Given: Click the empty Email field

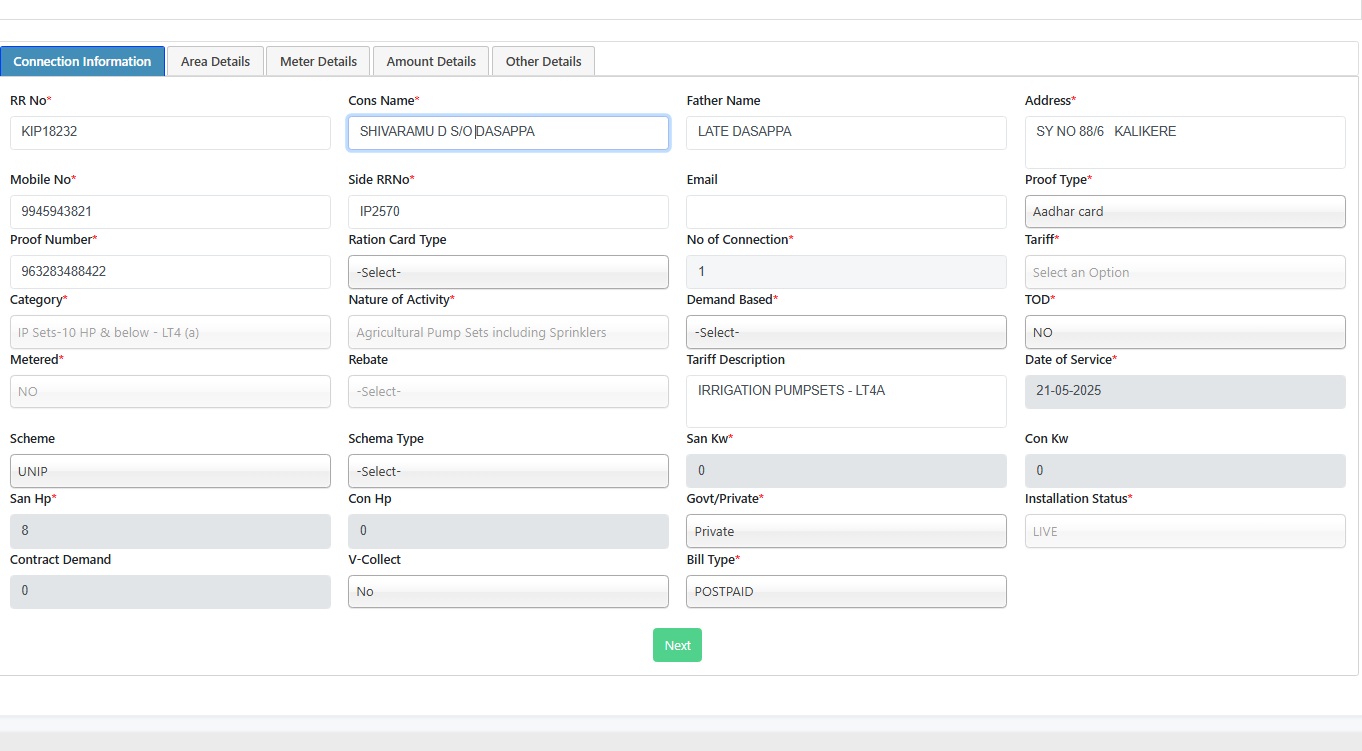Looking at the screenshot, I should (x=846, y=212).
